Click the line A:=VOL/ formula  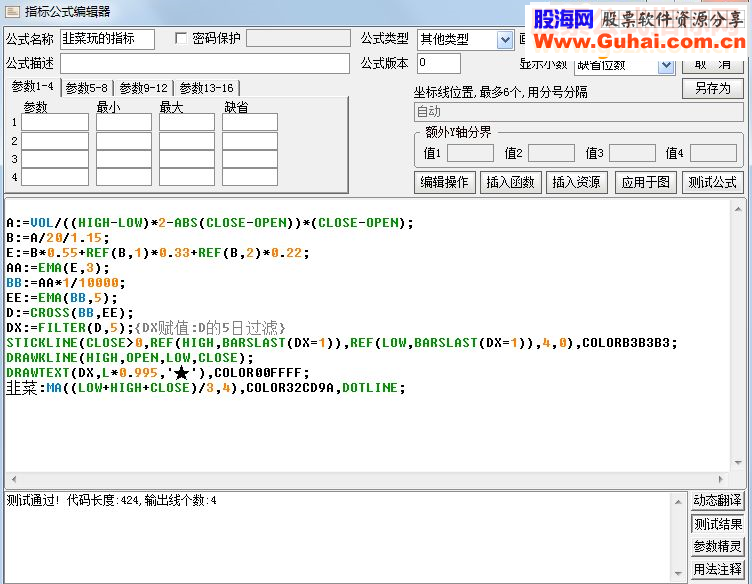(x=210, y=223)
